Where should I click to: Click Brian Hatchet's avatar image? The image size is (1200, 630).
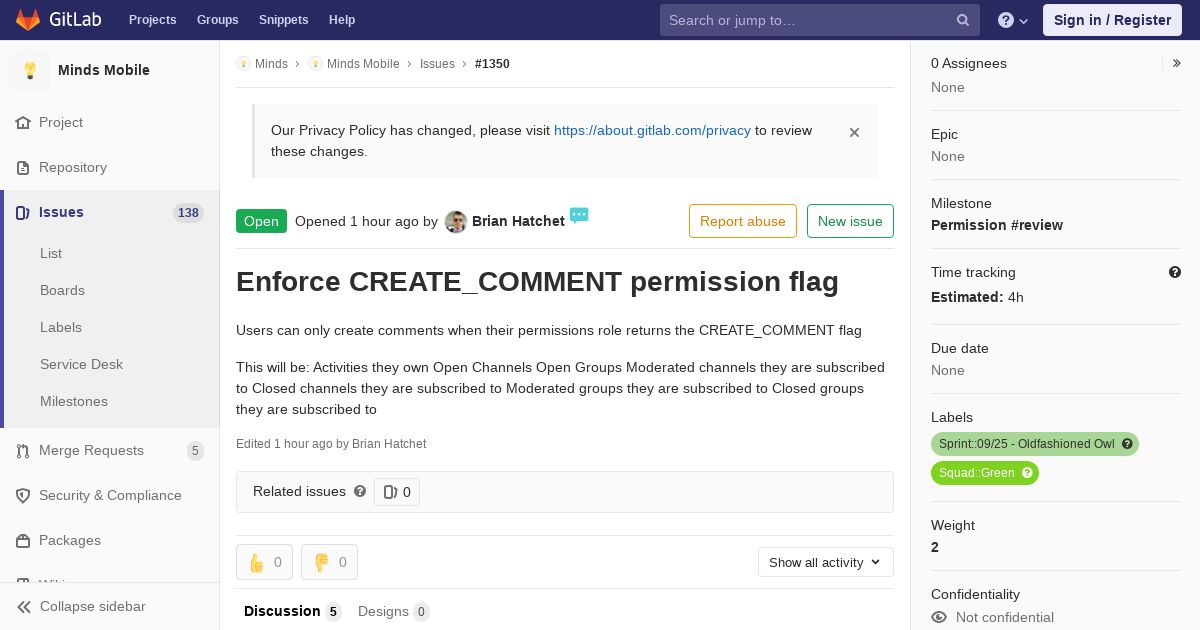click(x=456, y=222)
